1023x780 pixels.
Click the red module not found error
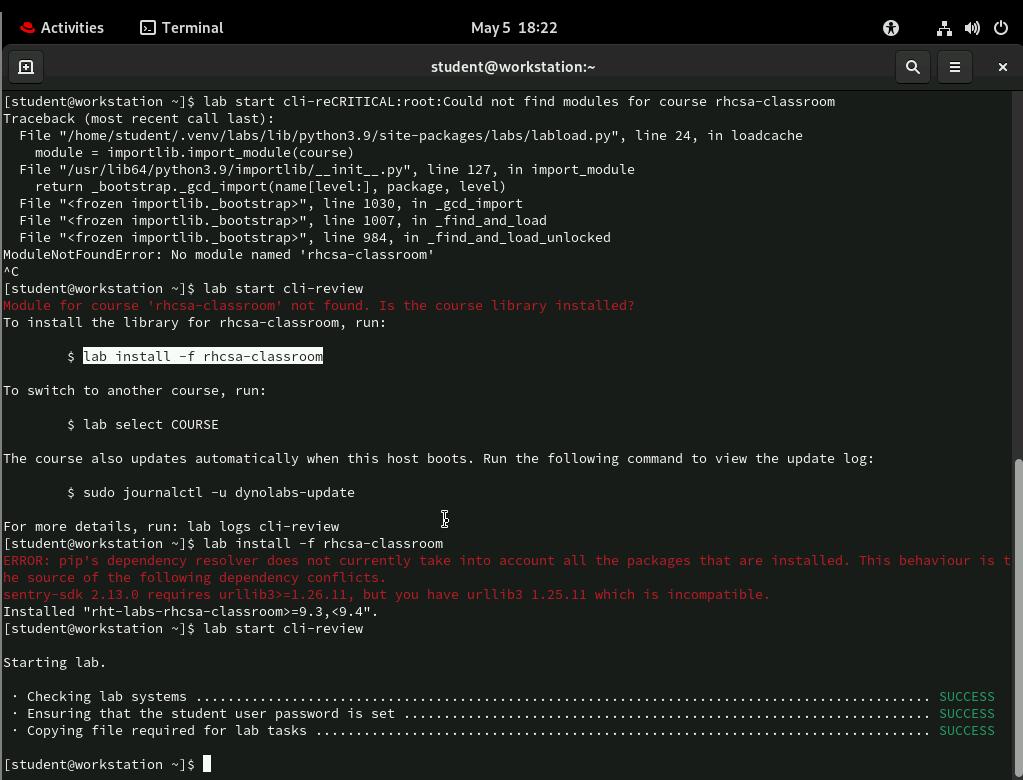[318, 306]
